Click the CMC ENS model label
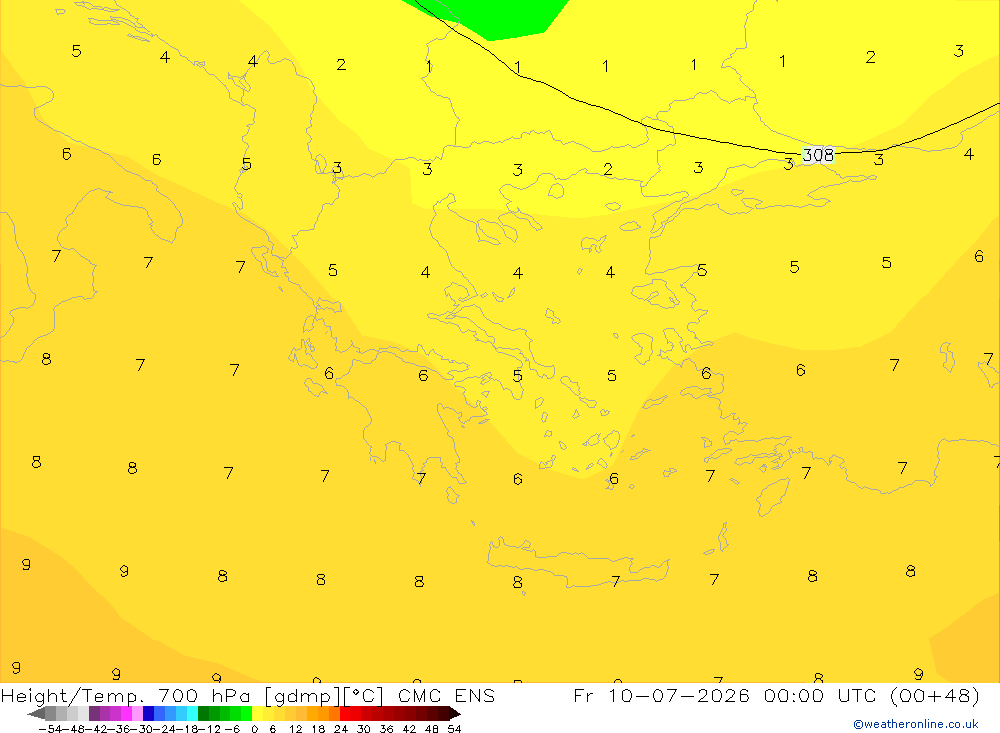Viewport: 1000px width, 733px height. (446, 695)
